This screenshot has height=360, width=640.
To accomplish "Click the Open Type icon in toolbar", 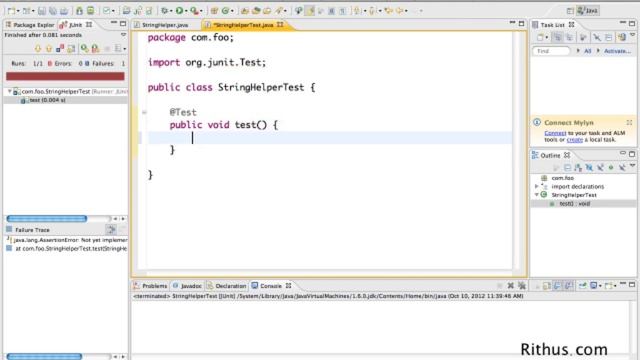I will (x=245, y=11).
